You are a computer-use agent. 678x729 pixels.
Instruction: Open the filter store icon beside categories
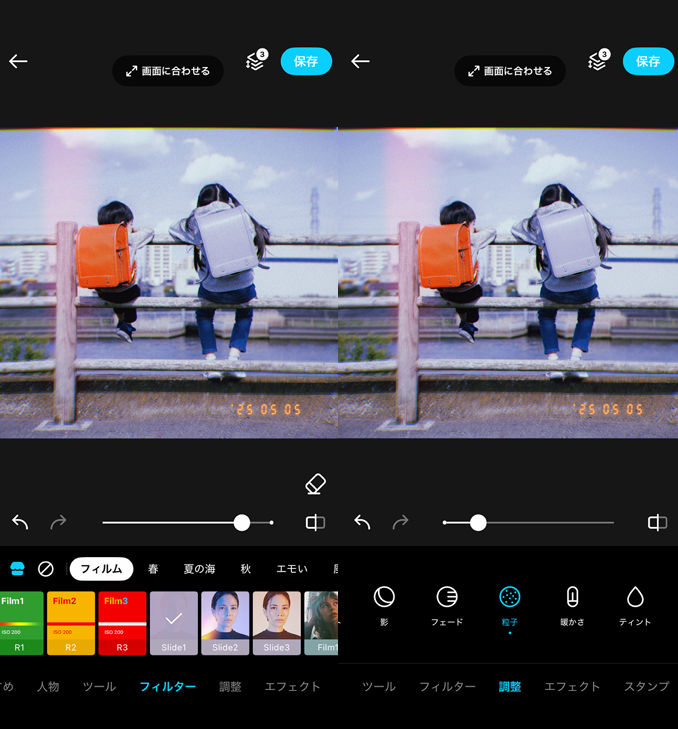click(17, 569)
